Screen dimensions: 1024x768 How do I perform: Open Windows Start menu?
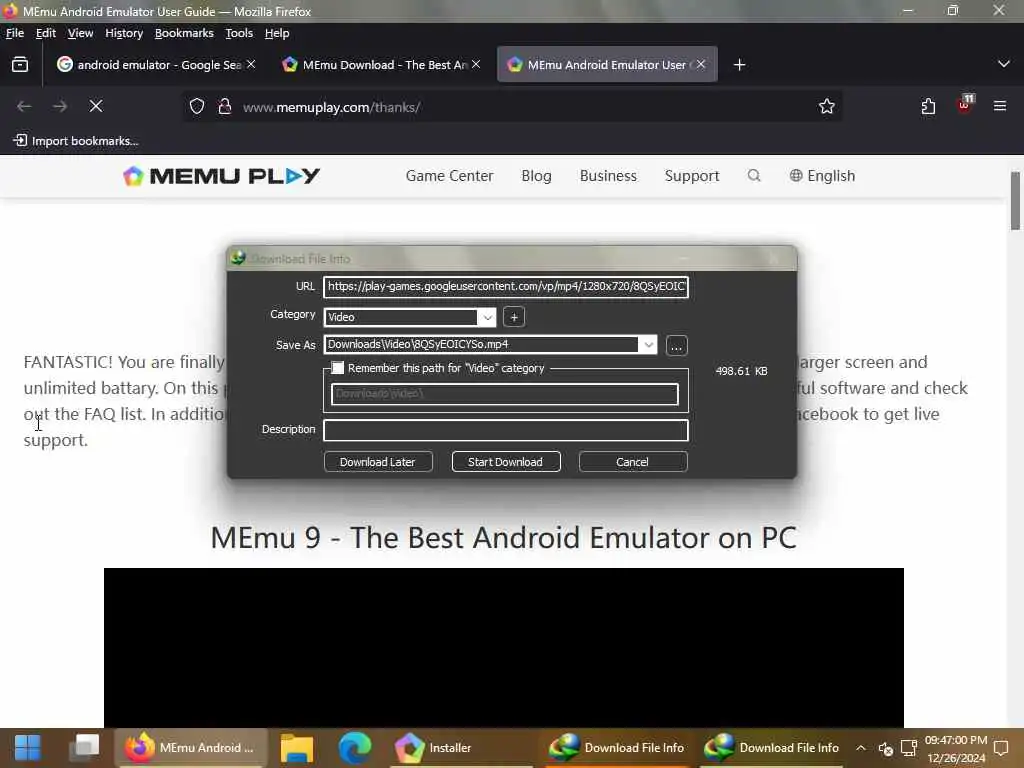tap(27, 748)
